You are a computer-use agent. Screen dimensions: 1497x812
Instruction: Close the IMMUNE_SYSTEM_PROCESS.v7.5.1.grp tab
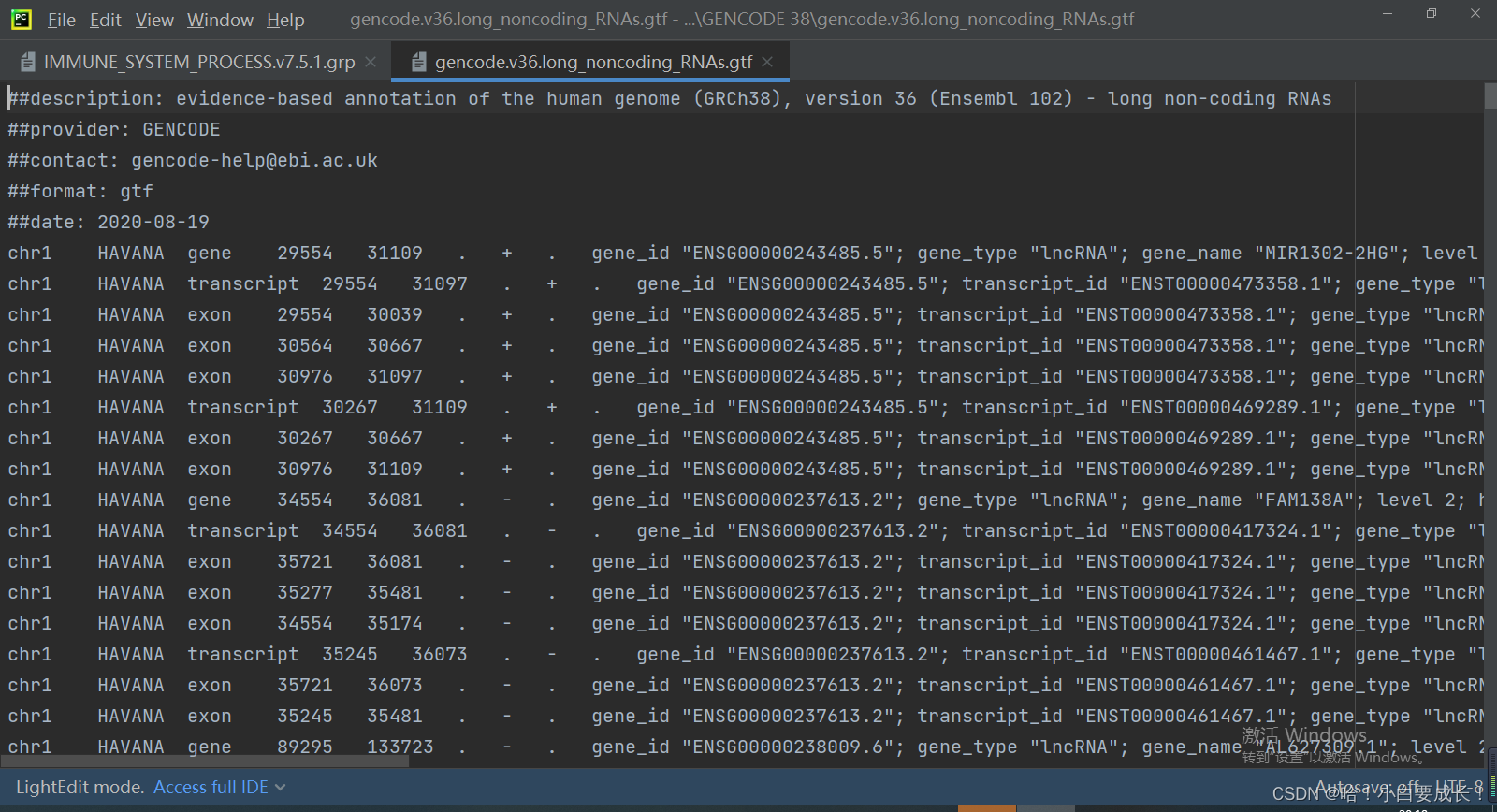tap(371, 62)
